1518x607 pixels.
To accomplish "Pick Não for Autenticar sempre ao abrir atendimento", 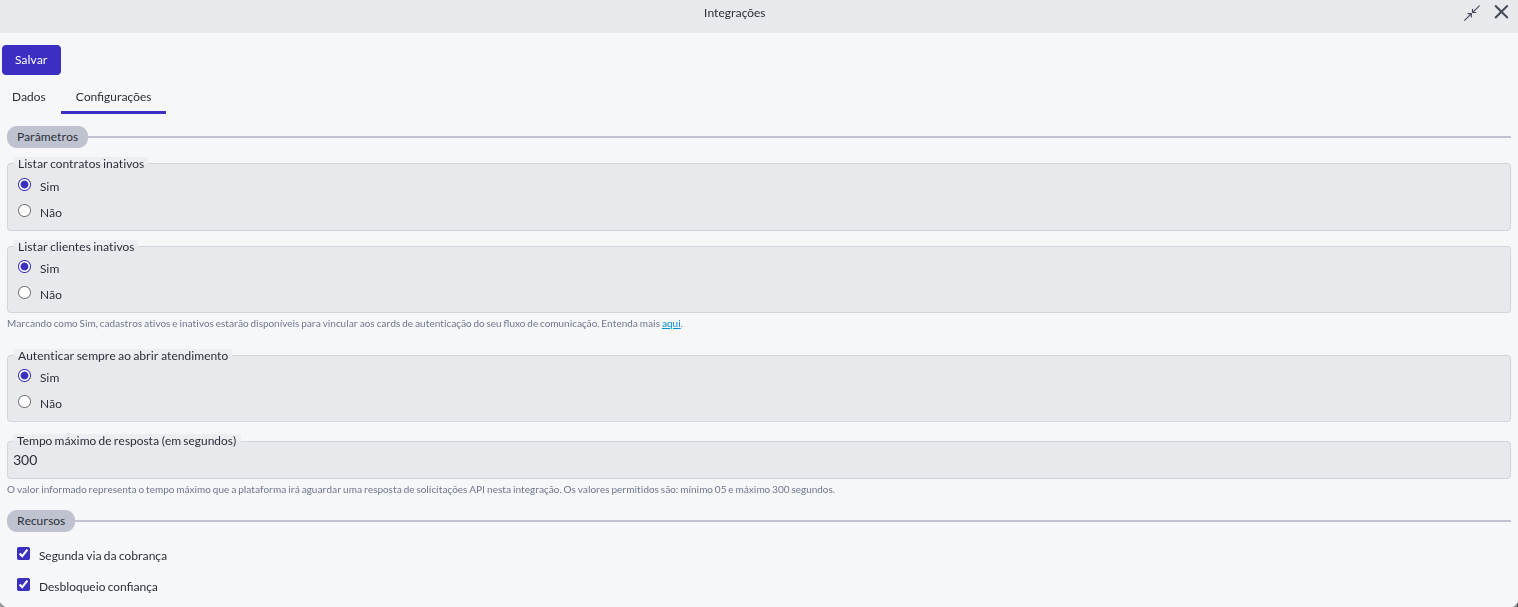I will [25, 402].
